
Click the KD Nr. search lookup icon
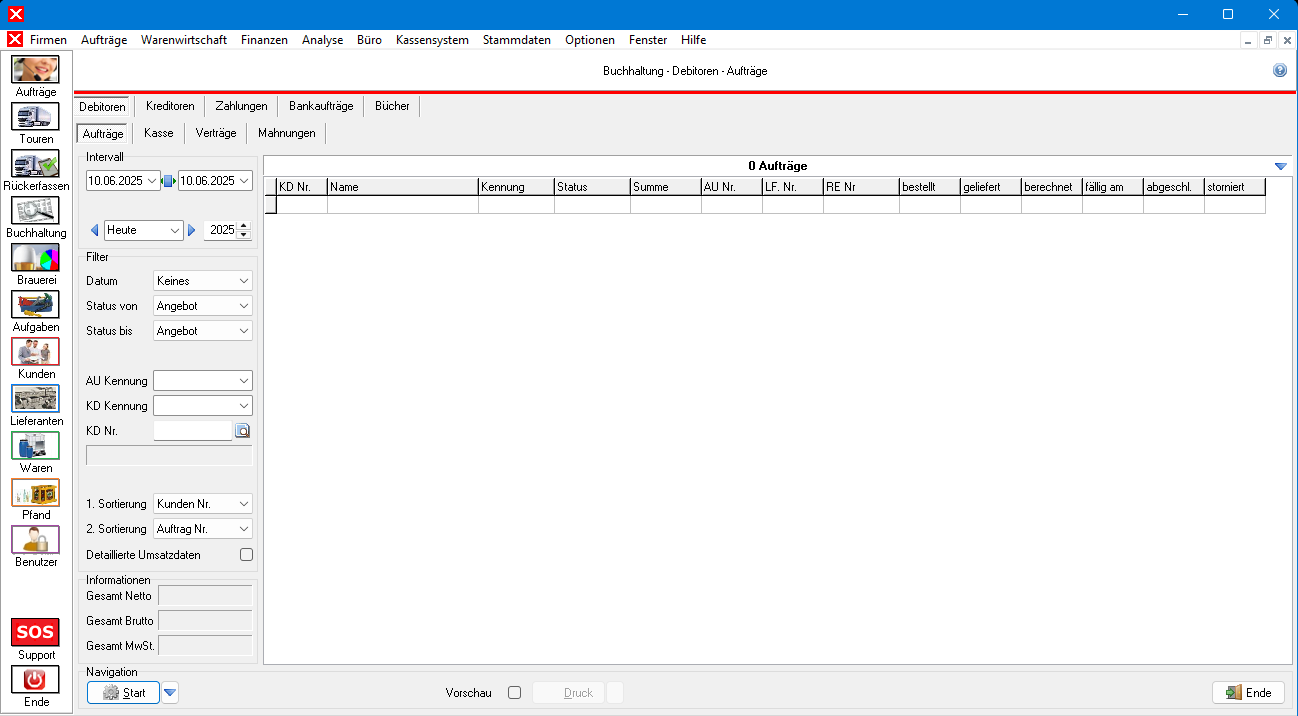[x=242, y=431]
